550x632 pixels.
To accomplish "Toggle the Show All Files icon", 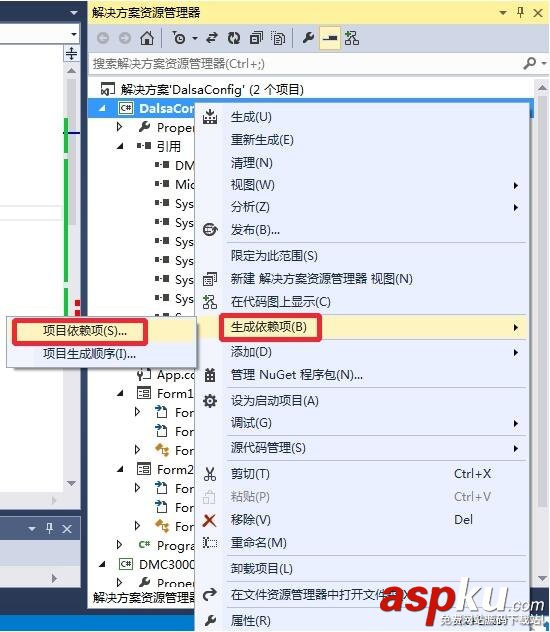I will point(278,38).
